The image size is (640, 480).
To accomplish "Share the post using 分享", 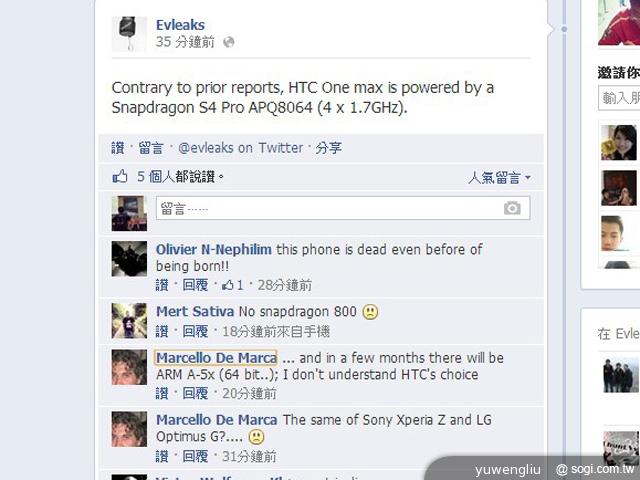I will 328,148.
